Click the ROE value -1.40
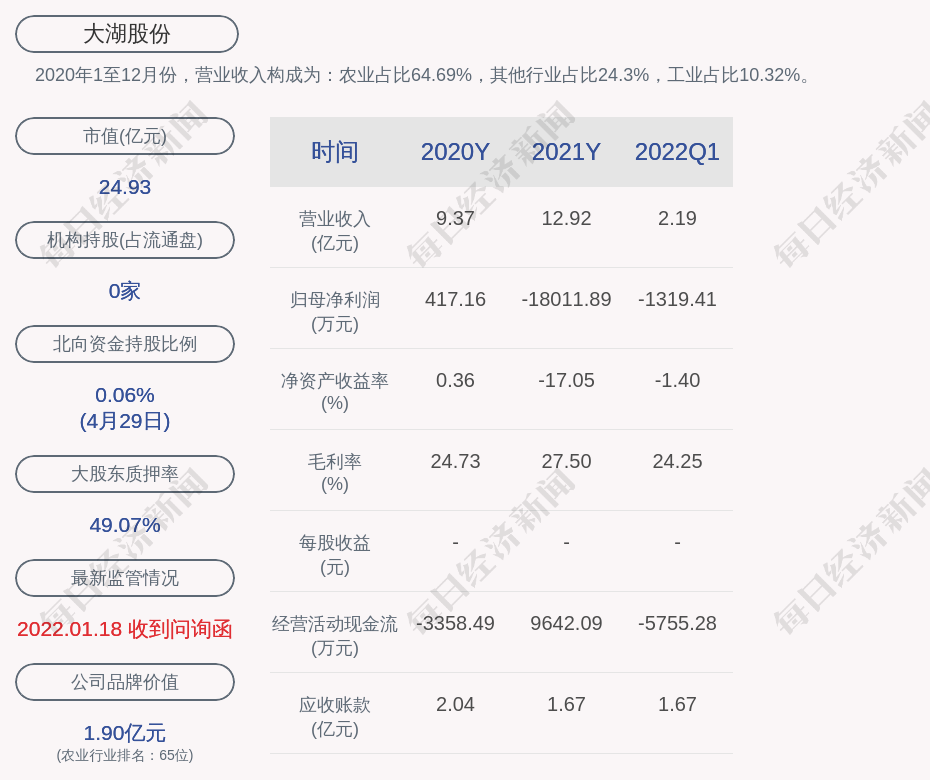 click(x=677, y=380)
